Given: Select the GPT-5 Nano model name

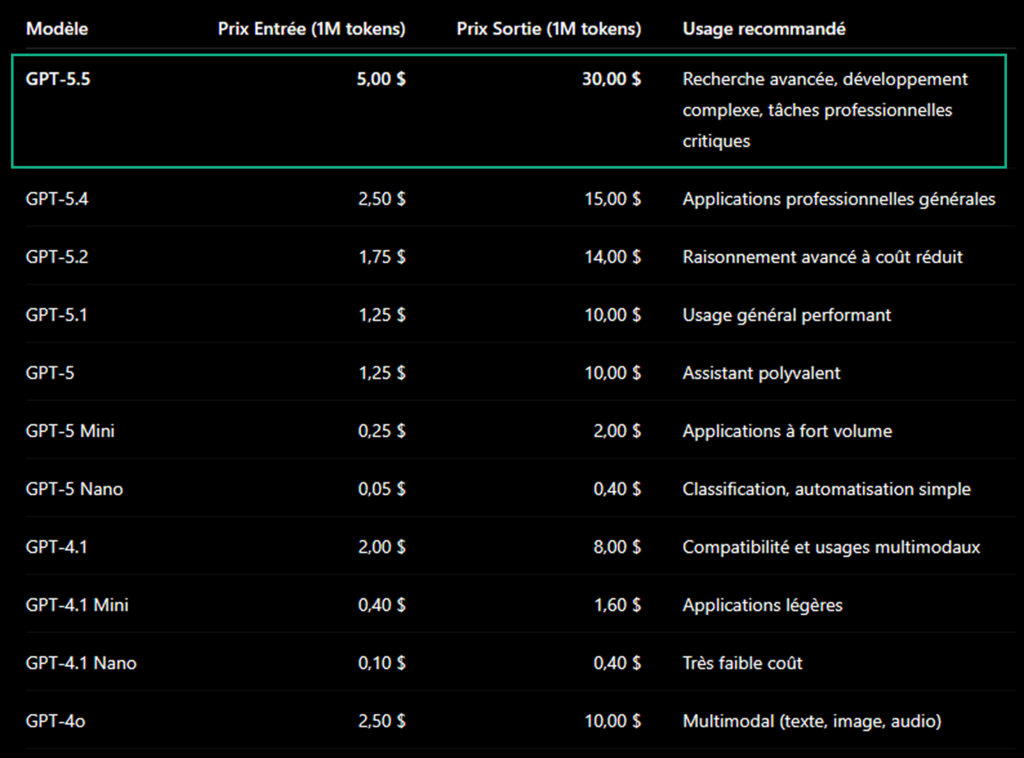Looking at the screenshot, I should (x=74, y=489).
